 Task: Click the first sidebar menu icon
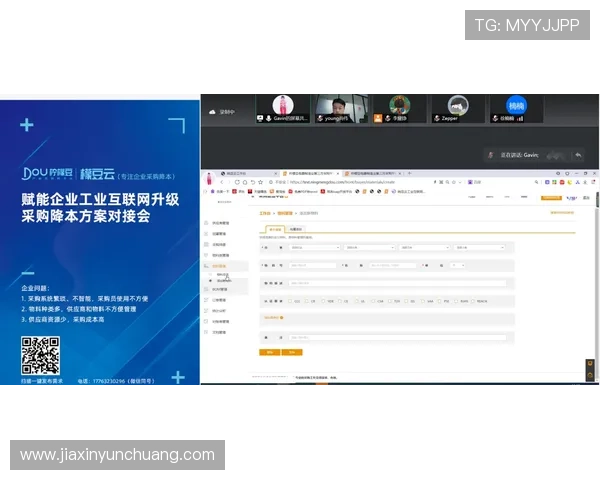coord(206,223)
